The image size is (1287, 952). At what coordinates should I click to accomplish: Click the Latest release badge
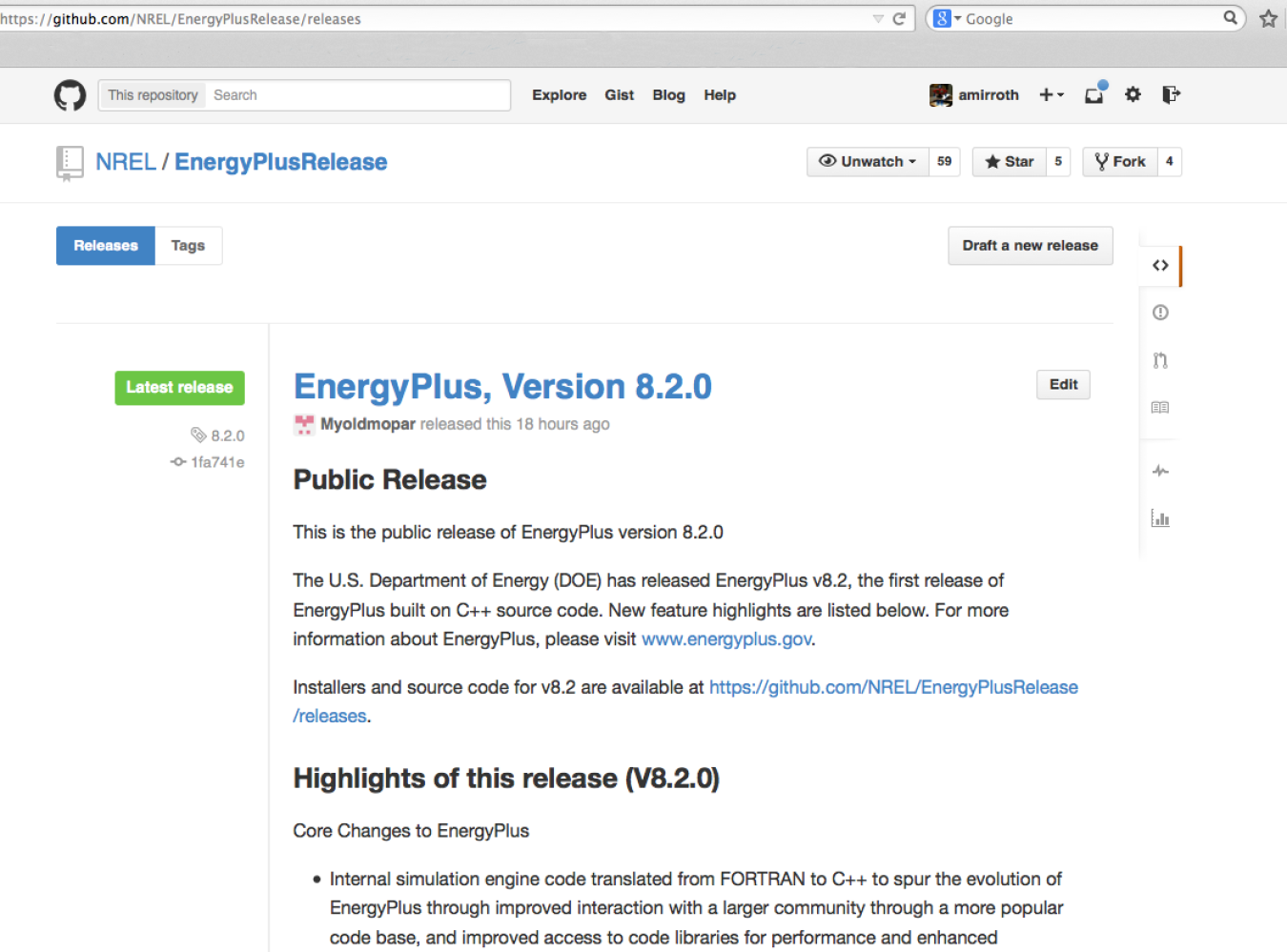[x=179, y=388]
